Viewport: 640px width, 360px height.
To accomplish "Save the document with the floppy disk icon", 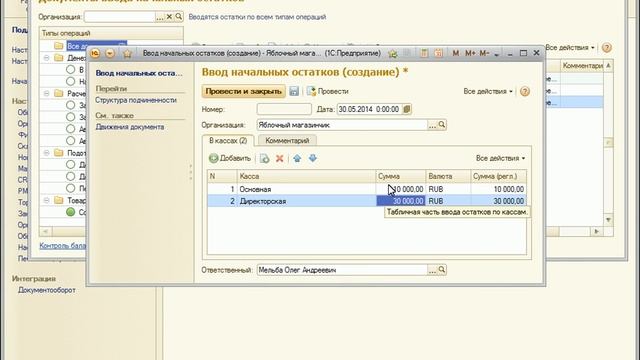I will point(294,91).
